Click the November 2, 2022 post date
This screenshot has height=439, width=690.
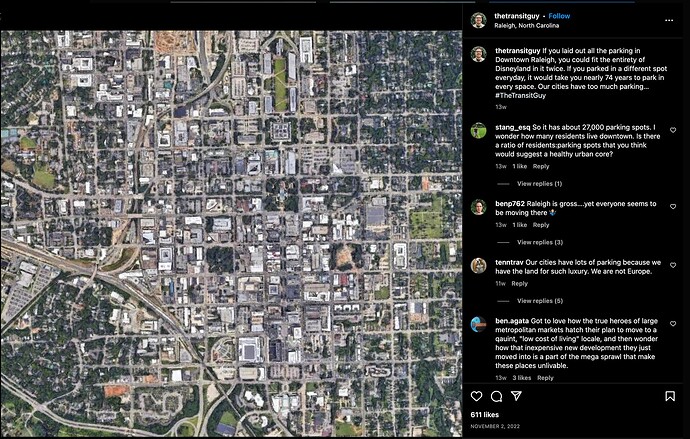point(495,426)
